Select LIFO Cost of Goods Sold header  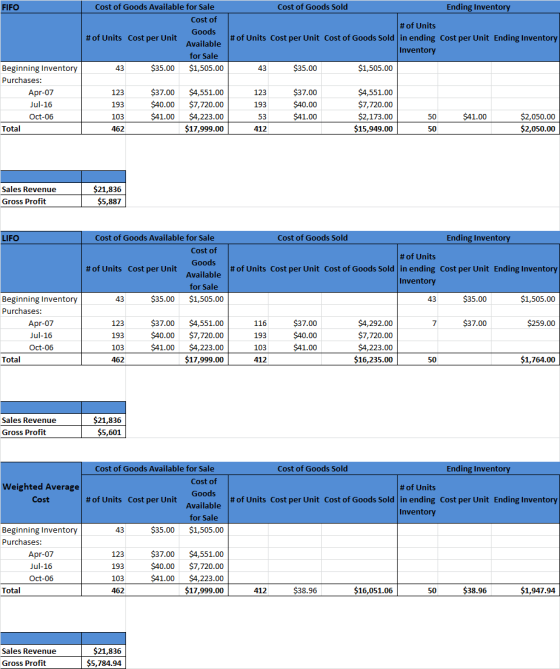[313, 238]
